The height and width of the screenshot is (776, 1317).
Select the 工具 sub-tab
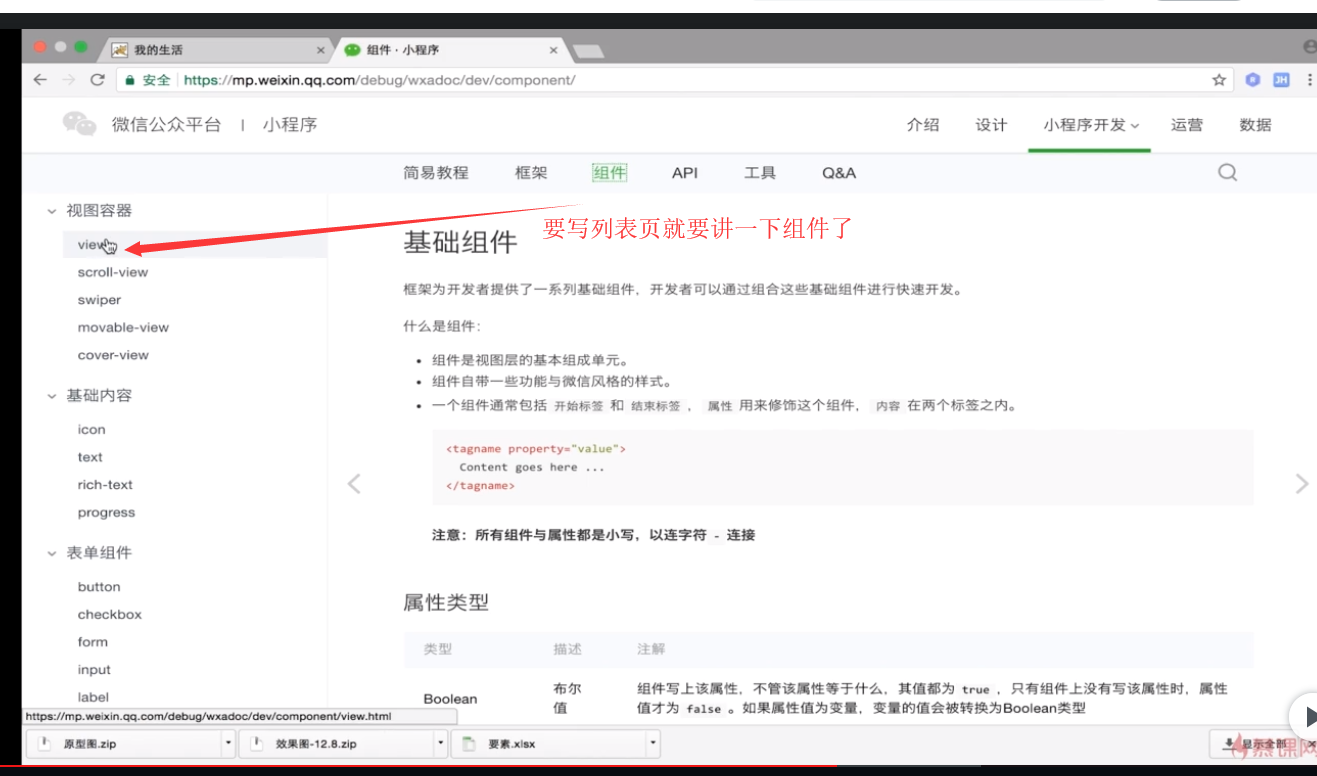click(x=760, y=172)
